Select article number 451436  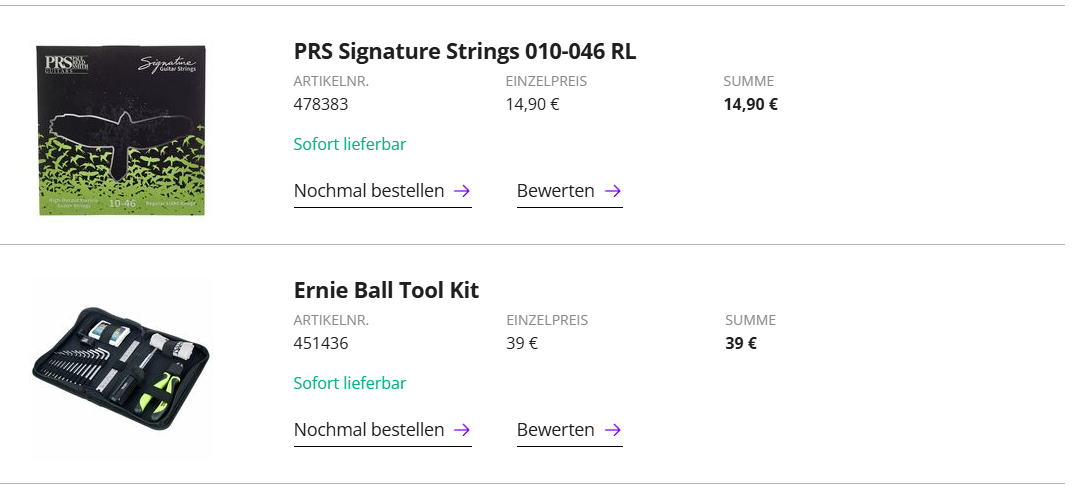click(321, 343)
